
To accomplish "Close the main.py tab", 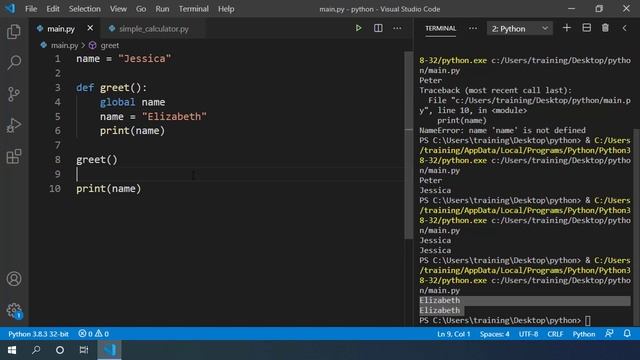I will [90, 28].
